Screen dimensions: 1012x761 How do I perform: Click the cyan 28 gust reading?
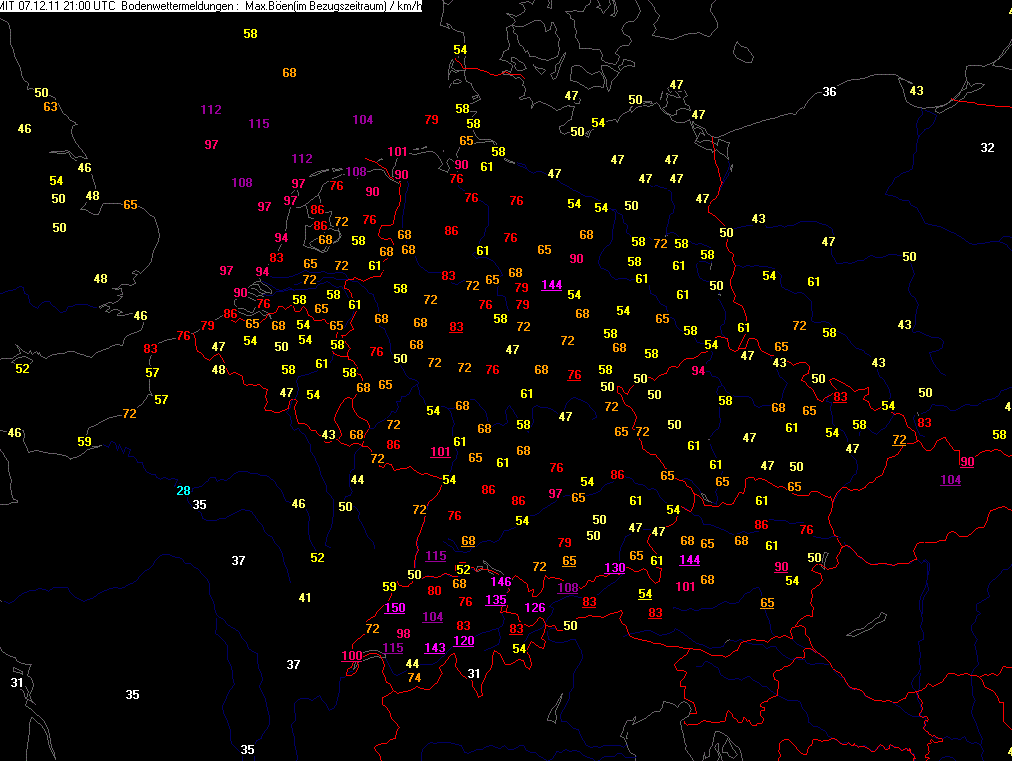pos(183,490)
